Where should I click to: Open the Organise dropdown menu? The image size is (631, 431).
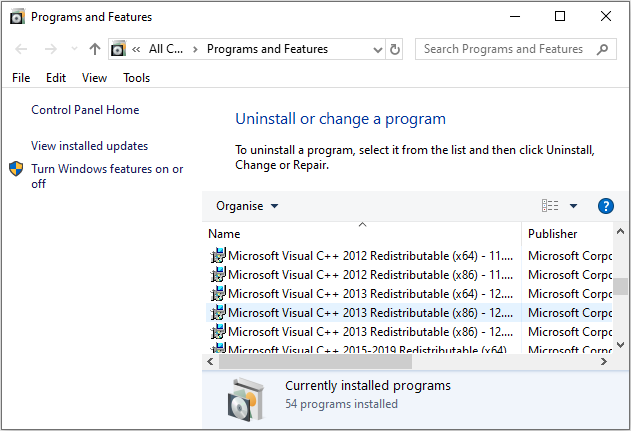247,206
